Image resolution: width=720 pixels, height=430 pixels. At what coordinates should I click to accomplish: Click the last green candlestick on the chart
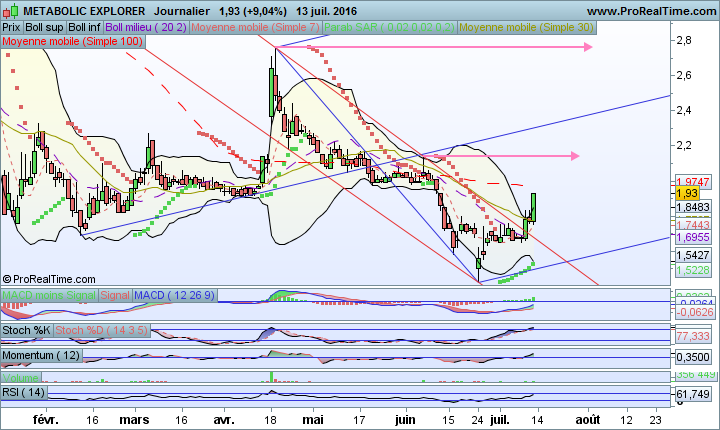(x=534, y=207)
